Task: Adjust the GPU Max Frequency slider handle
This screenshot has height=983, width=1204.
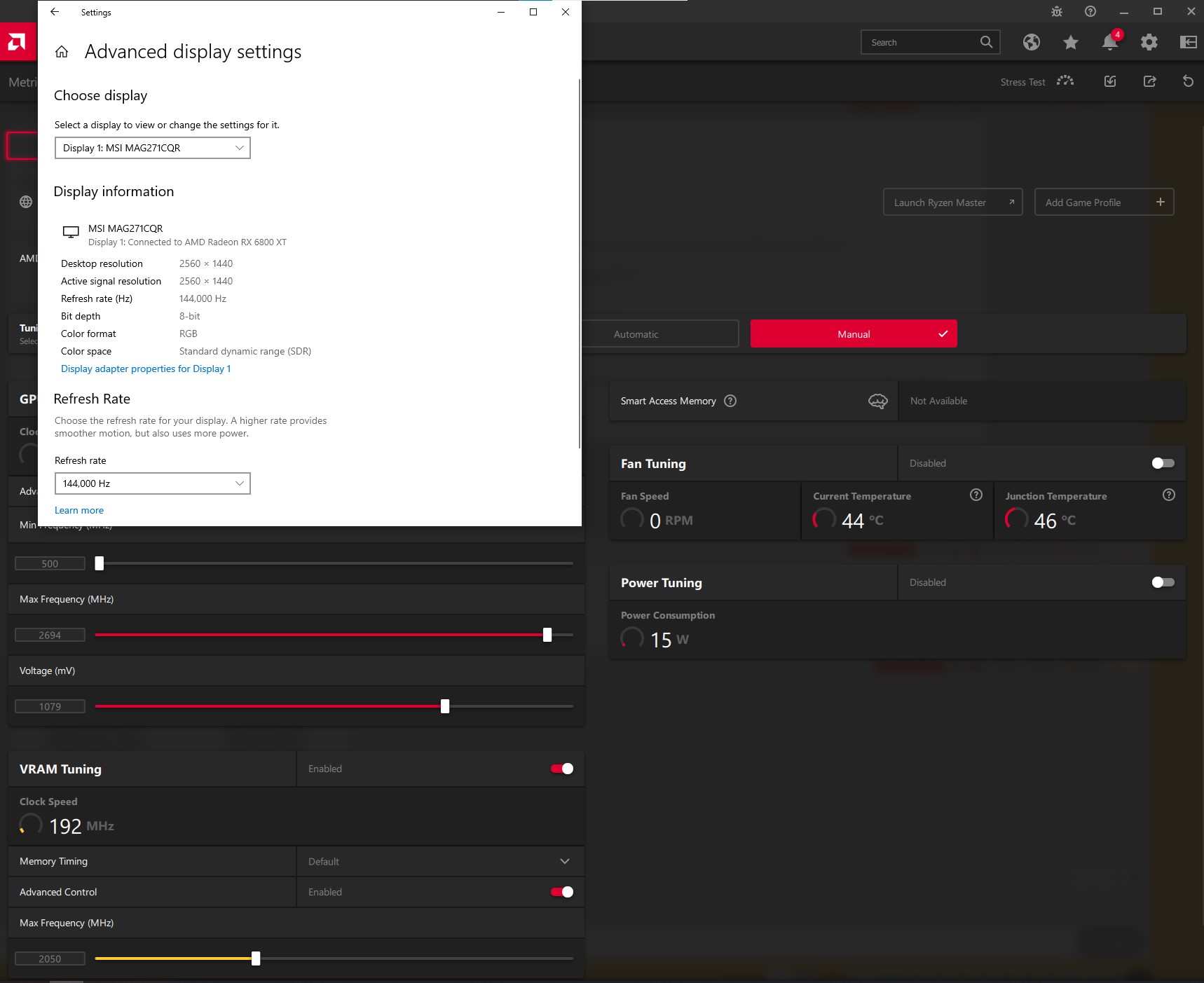Action: pyautogui.click(x=547, y=635)
